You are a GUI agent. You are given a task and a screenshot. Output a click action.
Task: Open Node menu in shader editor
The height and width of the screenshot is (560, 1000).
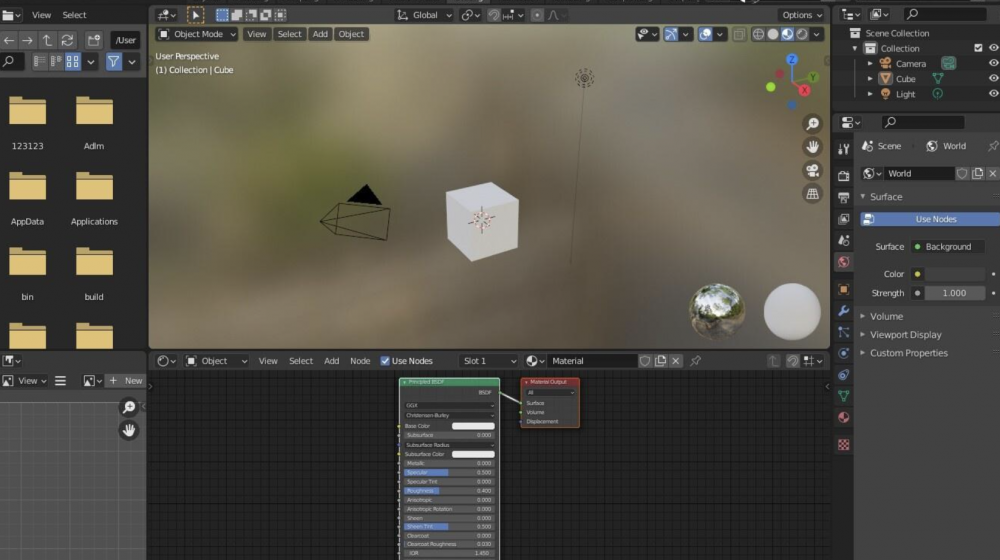click(360, 361)
